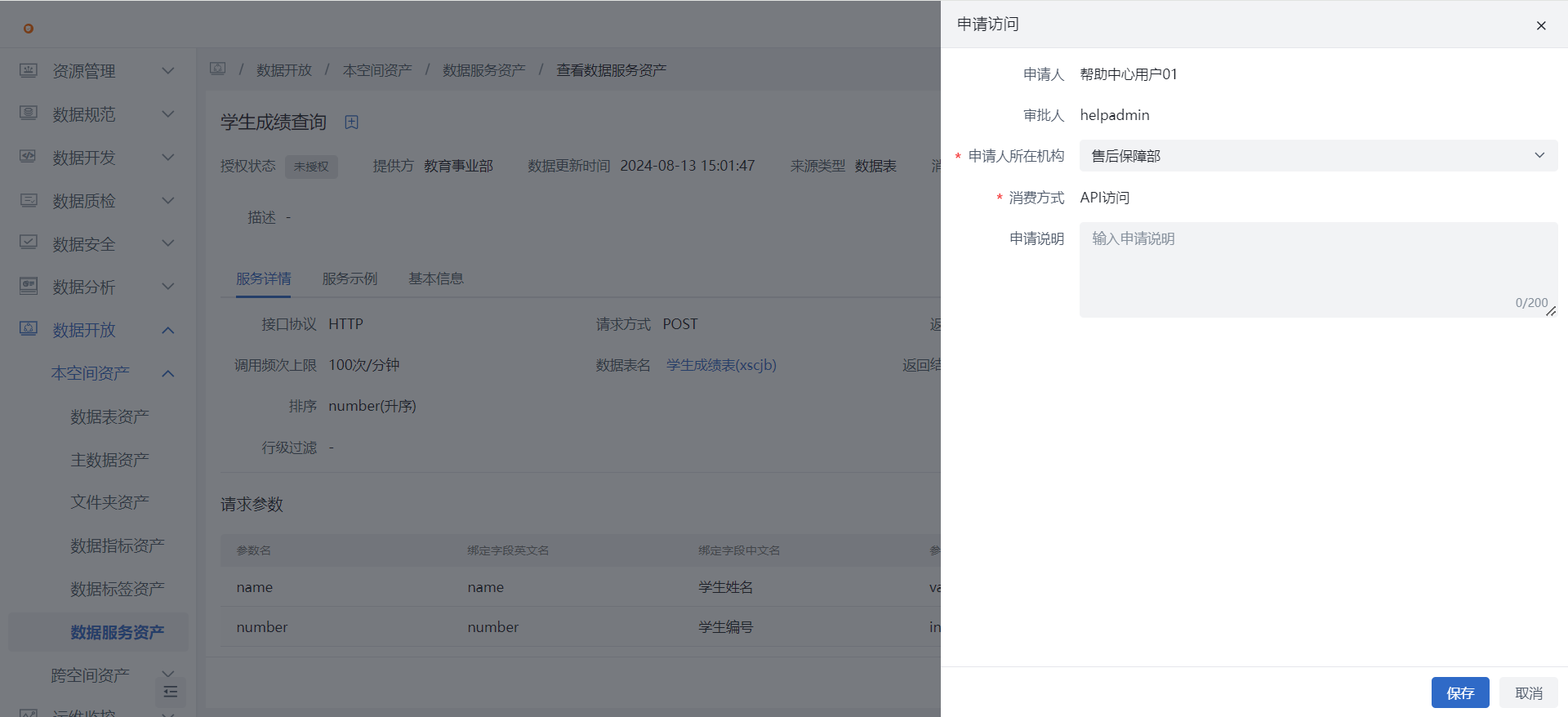Open the 学生成绩表(xscjb) table link

(x=721, y=365)
